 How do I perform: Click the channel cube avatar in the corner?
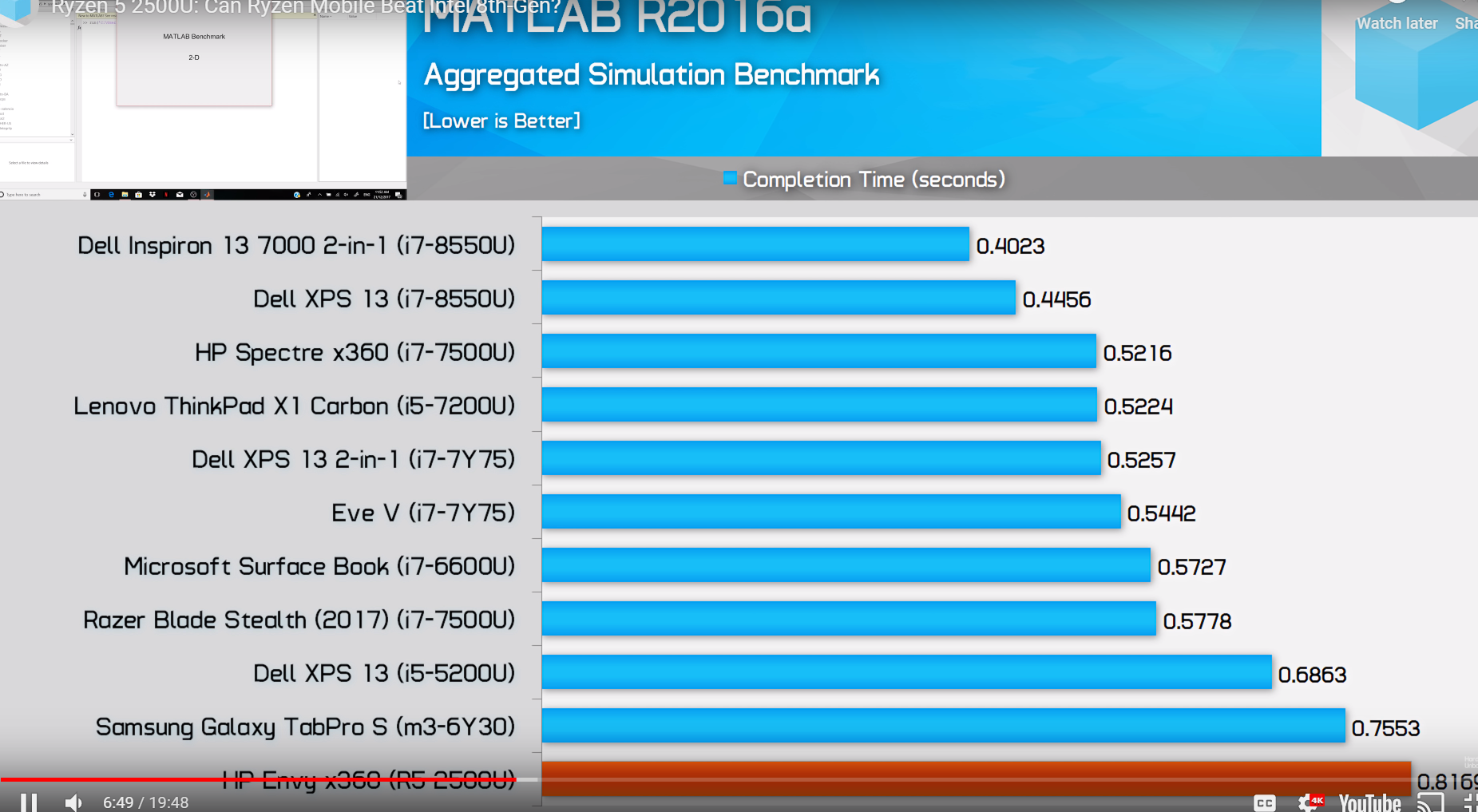pos(14,10)
